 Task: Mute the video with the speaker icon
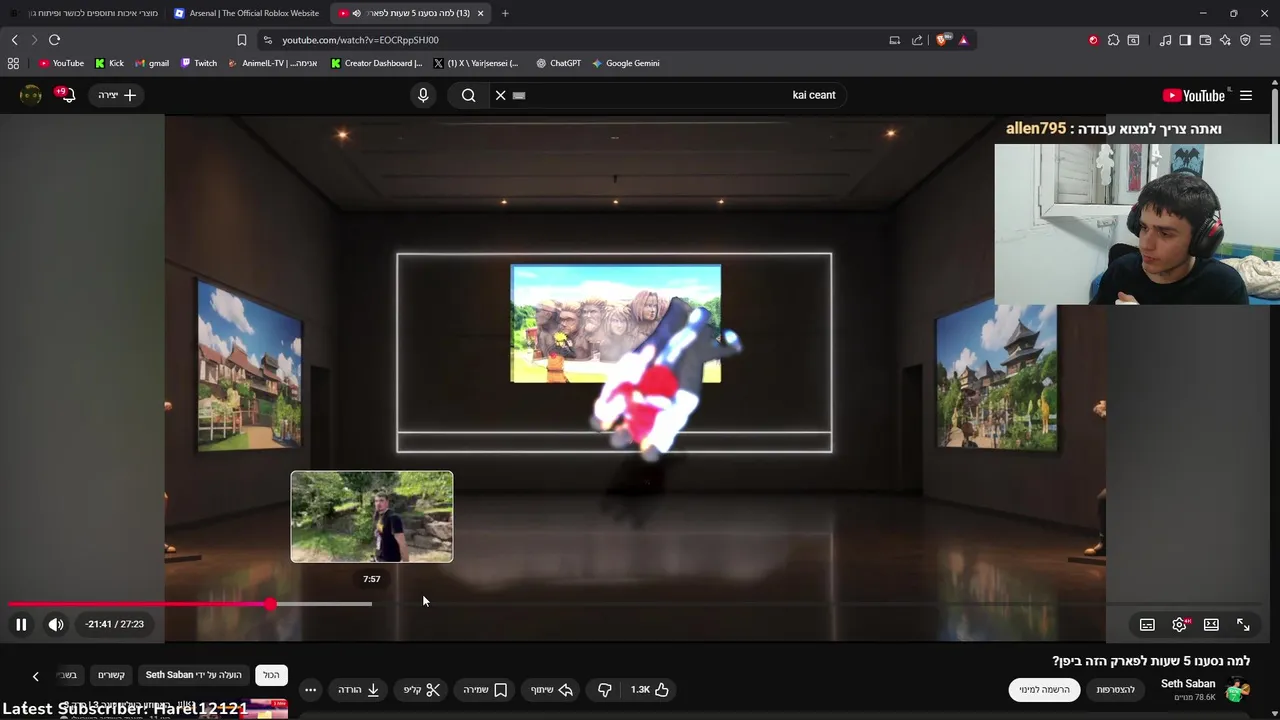click(x=56, y=624)
